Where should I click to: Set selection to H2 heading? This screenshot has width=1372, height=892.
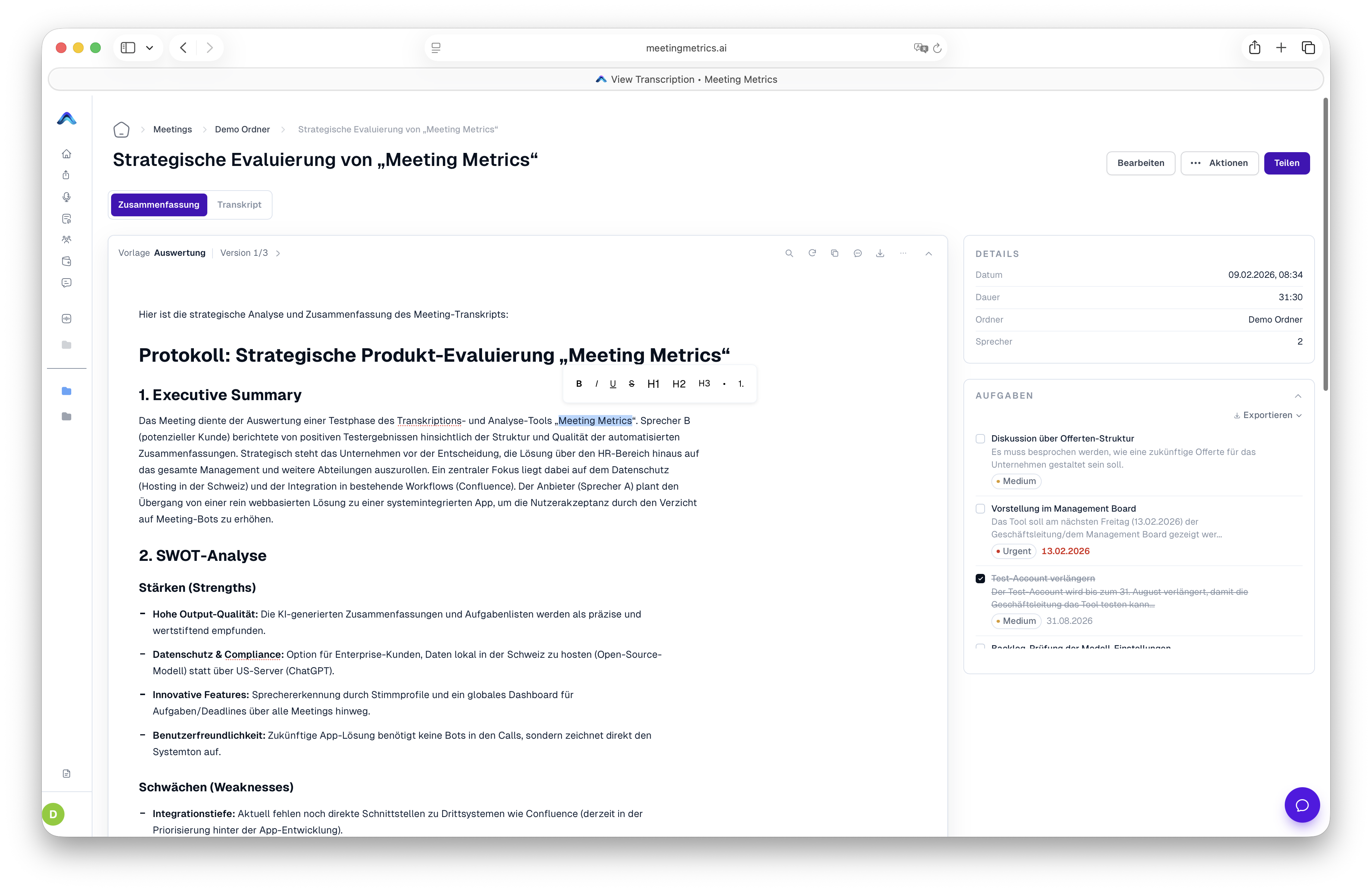coord(679,384)
